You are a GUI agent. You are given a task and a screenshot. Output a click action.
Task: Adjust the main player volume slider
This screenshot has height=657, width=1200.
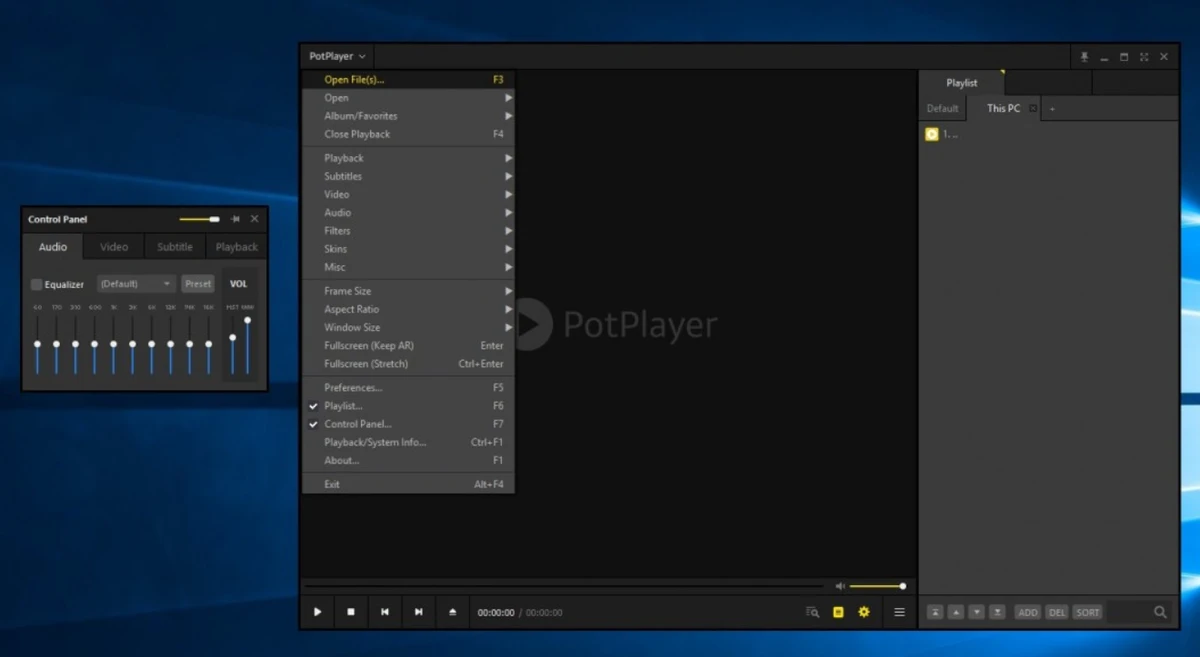pos(877,586)
